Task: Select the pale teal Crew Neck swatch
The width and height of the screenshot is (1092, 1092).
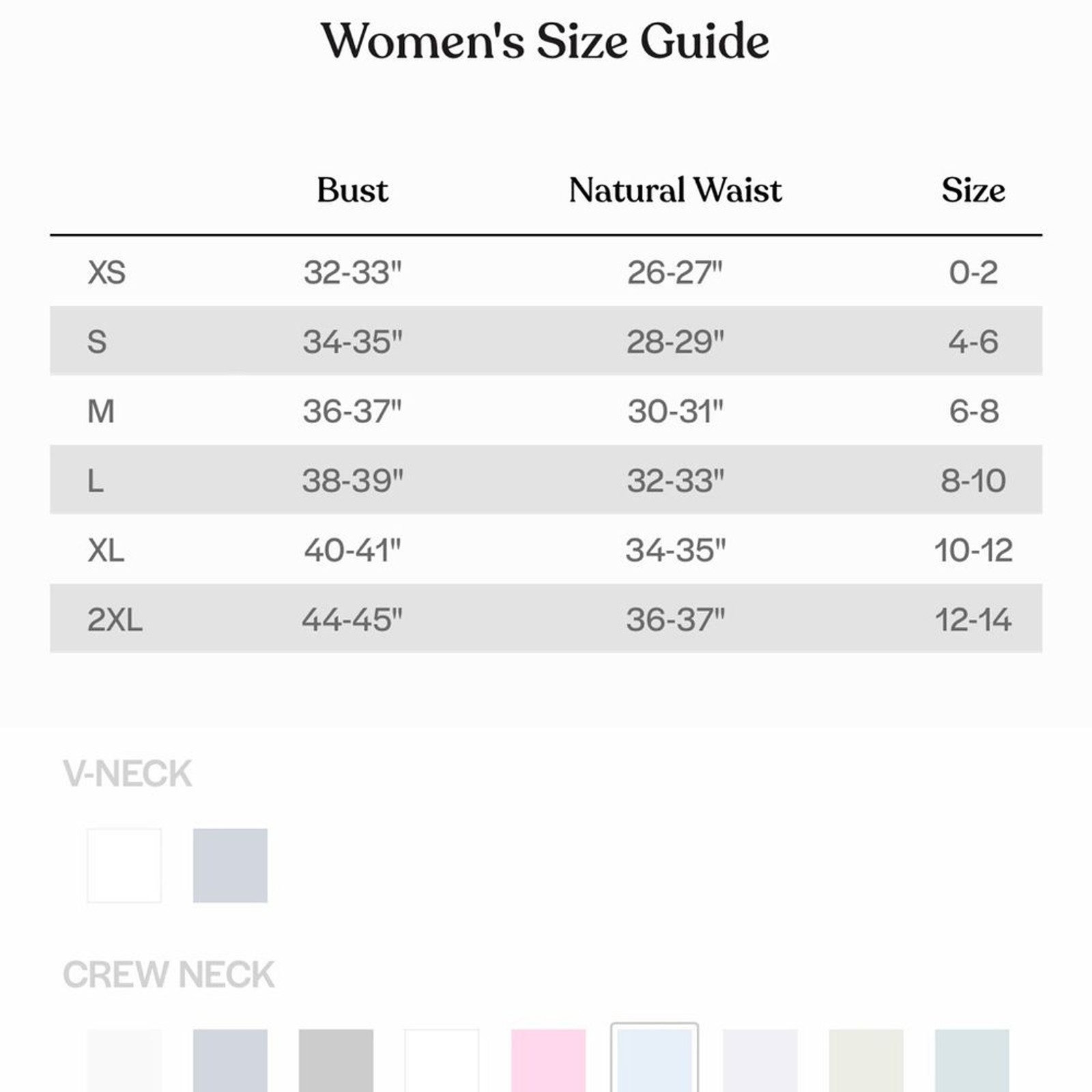Action: 972,1061
